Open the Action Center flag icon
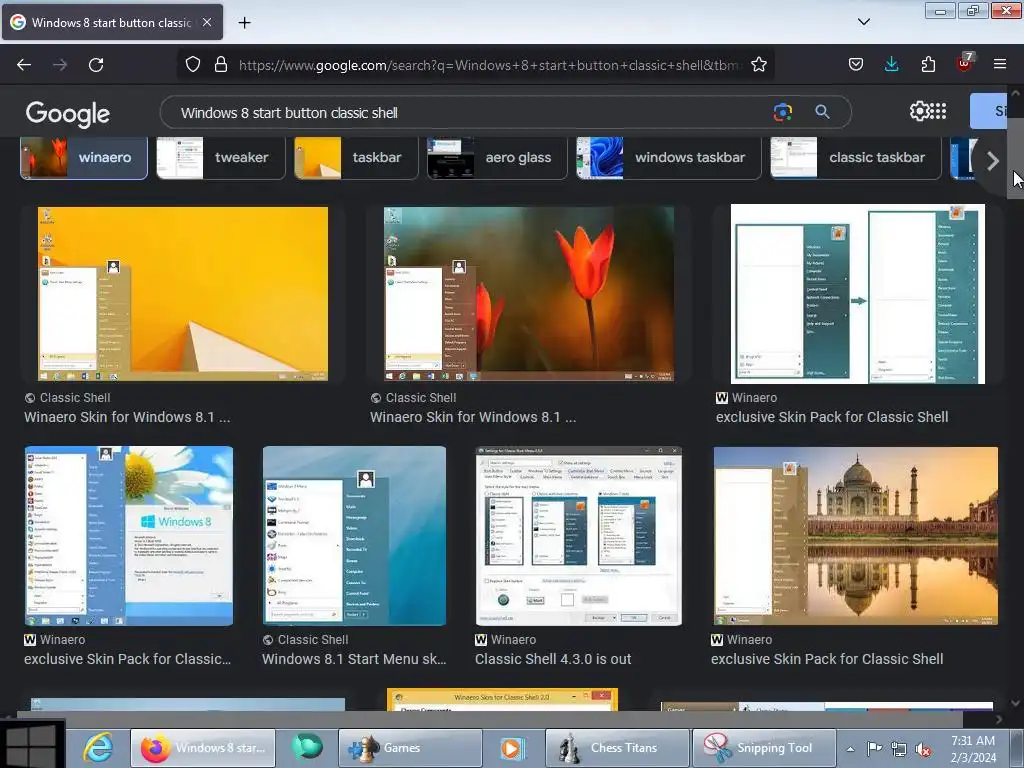The image size is (1024, 768). [874, 748]
